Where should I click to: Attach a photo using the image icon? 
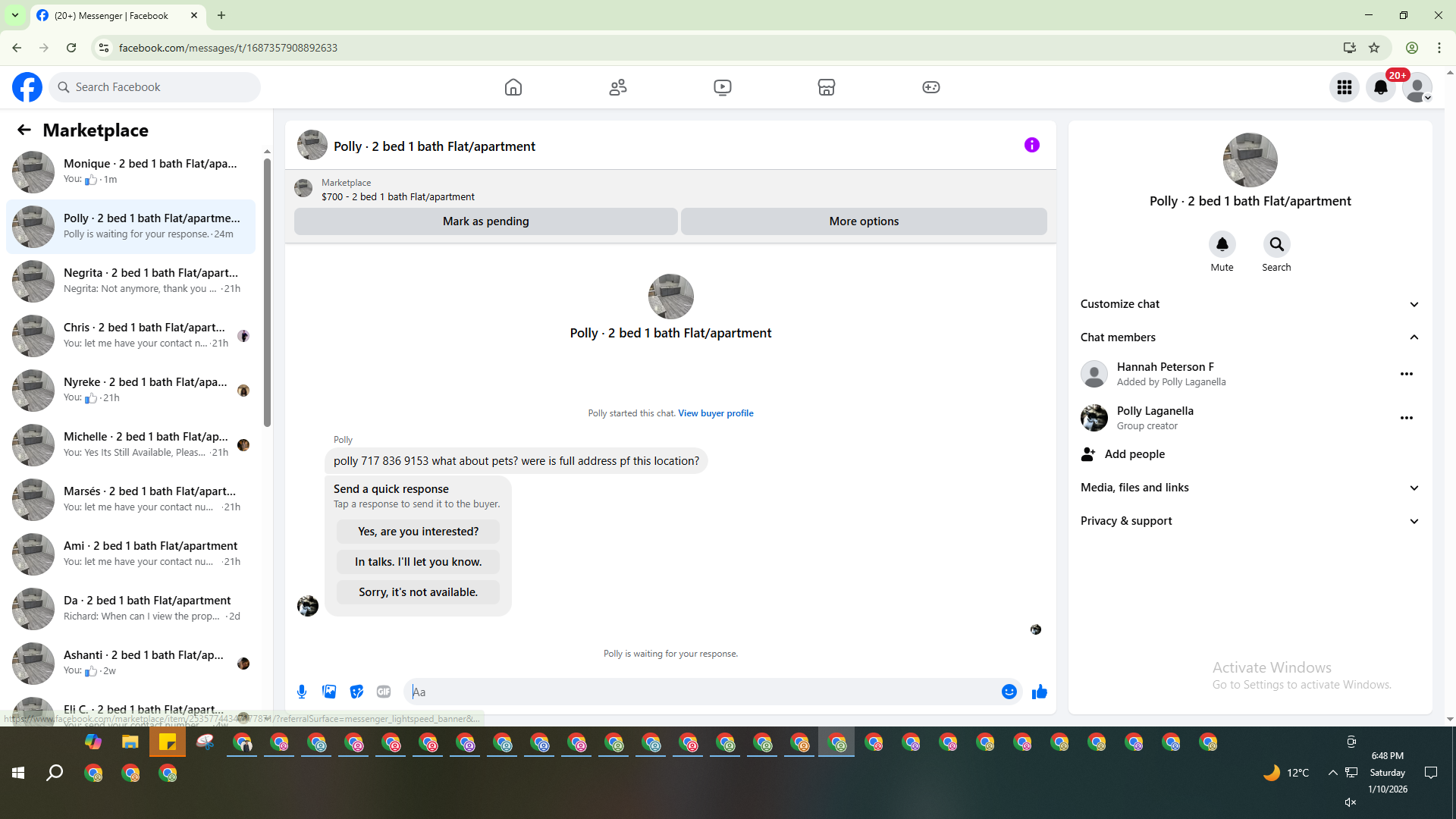tap(329, 692)
